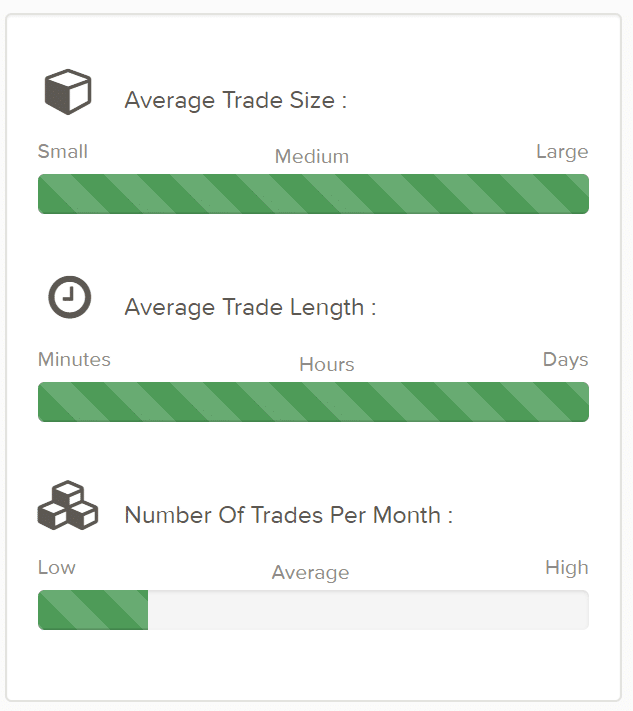Click the Average Trade Length heading
The height and width of the screenshot is (711, 633).
pyautogui.click(x=250, y=307)
